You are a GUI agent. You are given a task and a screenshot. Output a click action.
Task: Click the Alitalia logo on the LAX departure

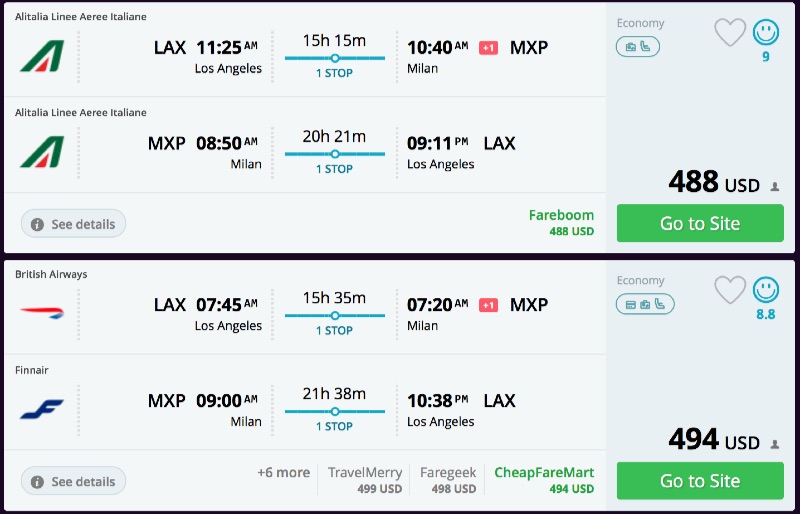click(41, 56)
